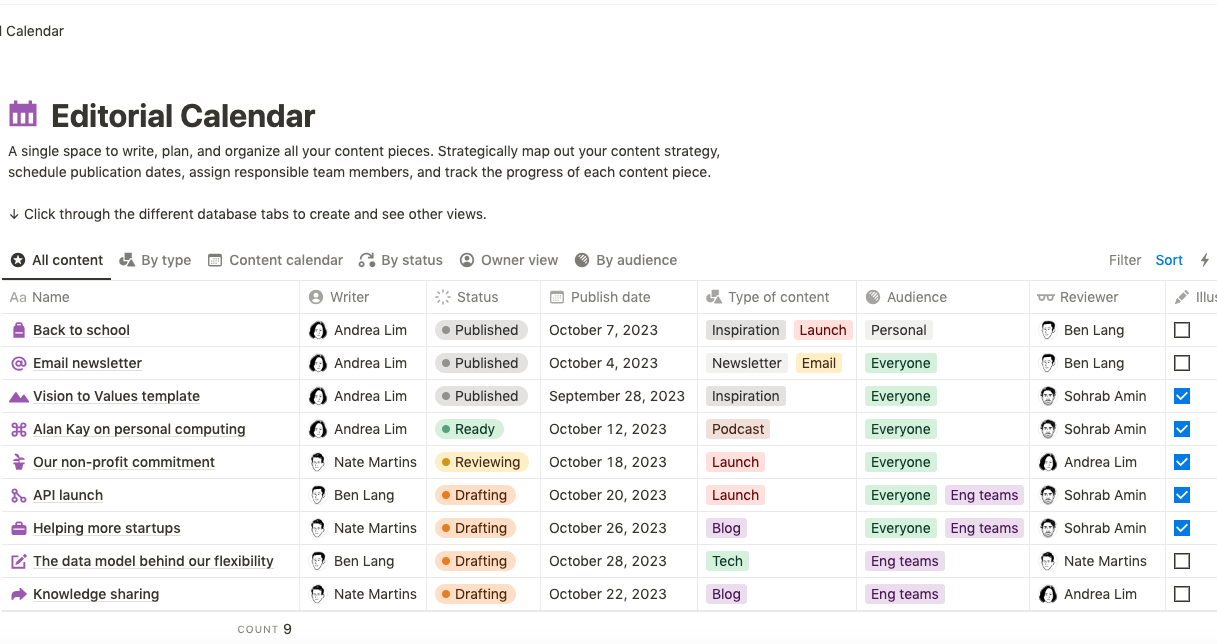Viewport: 1217px width, 644px height.
Task: Click the orange Drafting tag for API launch
Action: (475, 495)
